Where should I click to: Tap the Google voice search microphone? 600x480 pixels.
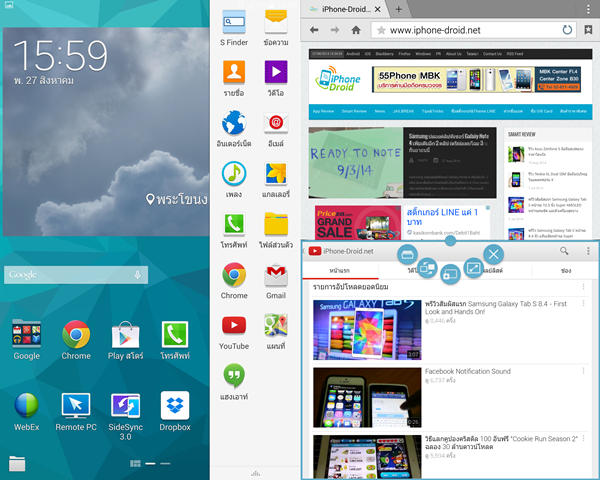[137, 275]
